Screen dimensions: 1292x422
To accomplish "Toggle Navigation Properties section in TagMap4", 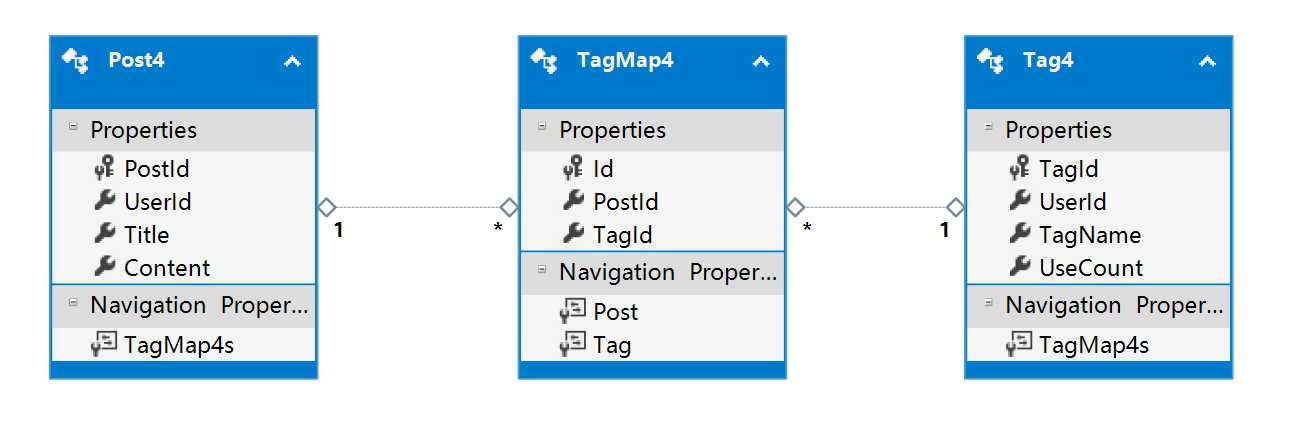I will coord(541,271).
